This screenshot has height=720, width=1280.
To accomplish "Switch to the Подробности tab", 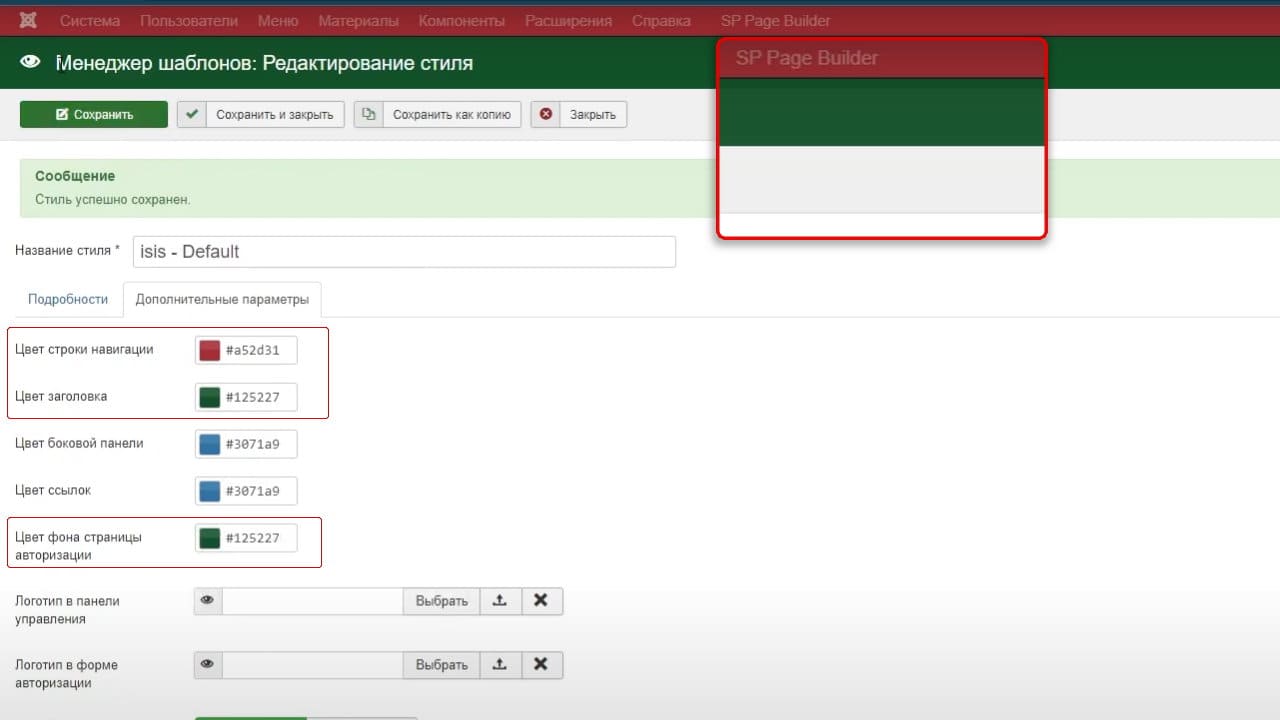I will [x=68, y=299].
